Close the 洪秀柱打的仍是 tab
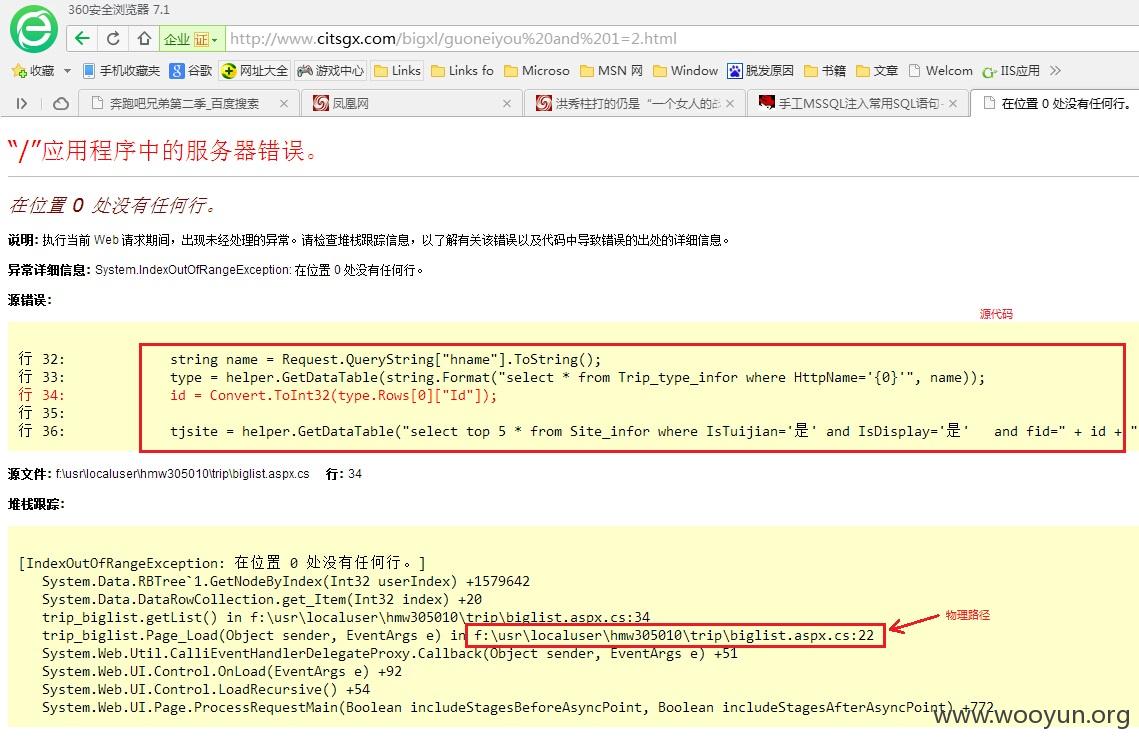1139x744 pixels. (730, 104)
